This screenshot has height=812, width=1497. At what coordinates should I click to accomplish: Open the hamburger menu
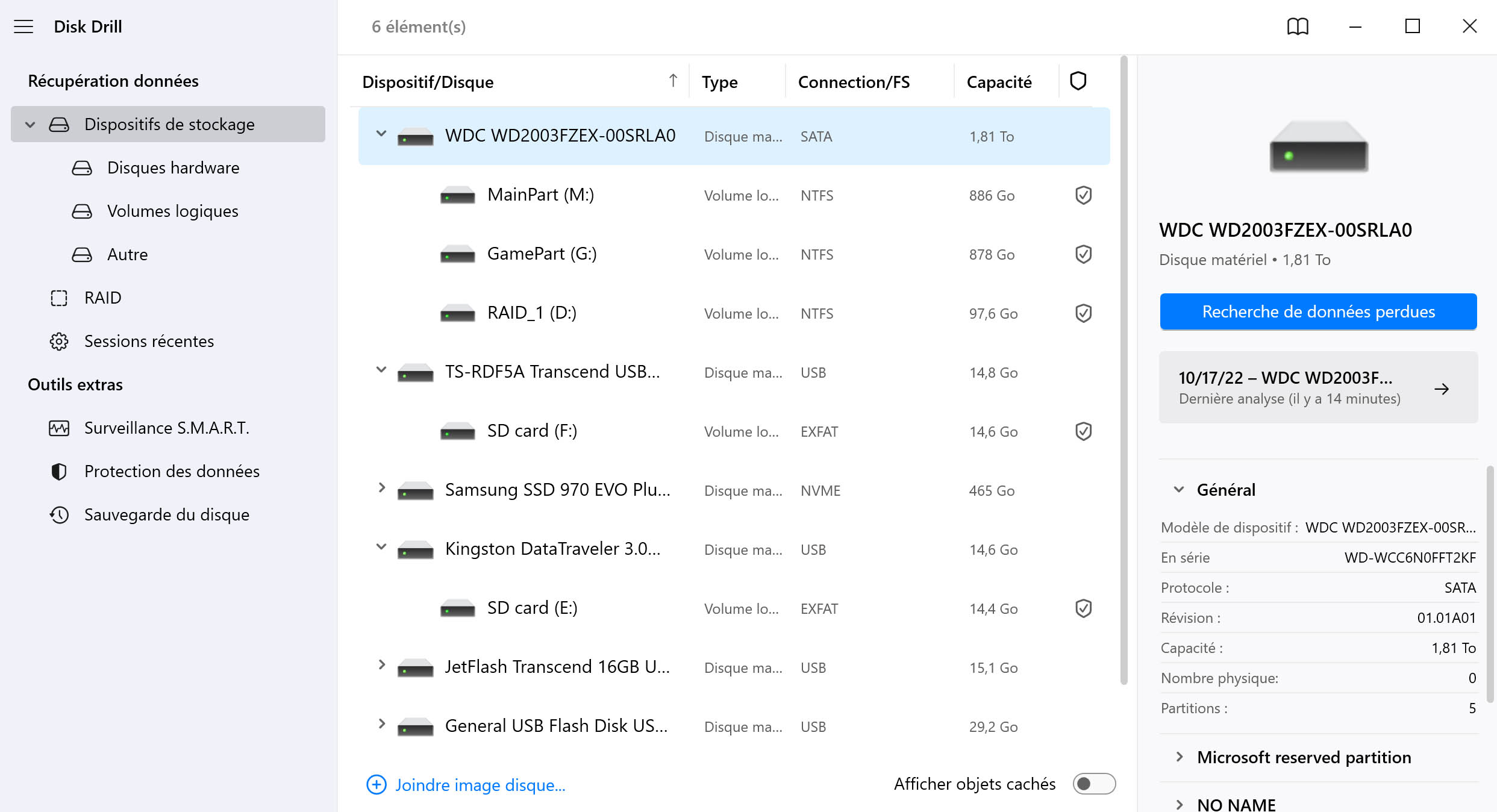tap(23, 27)
